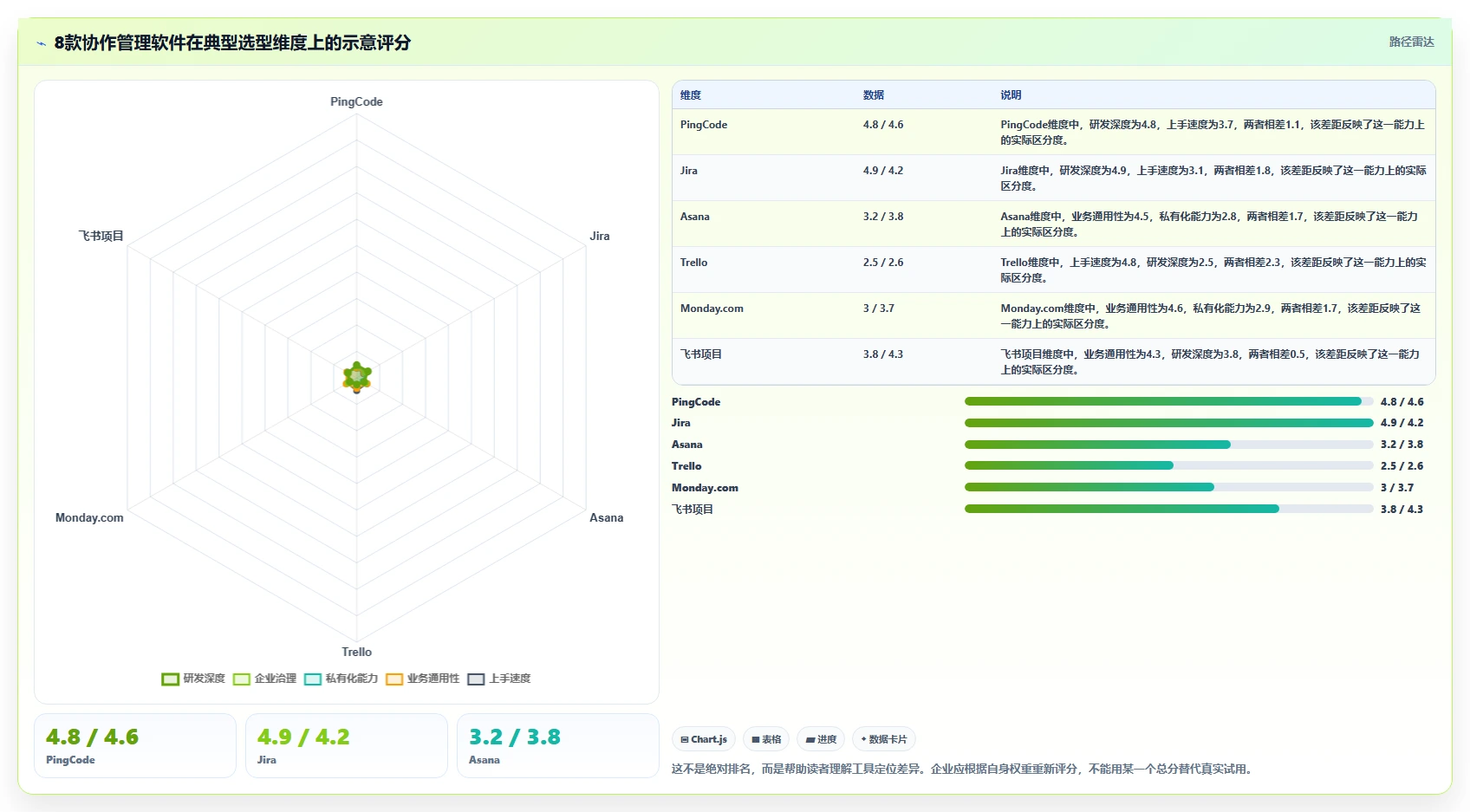Viewport: 1470px width, 812px height.
Task: Click the data polygon at the radar center
Action: 357,377
